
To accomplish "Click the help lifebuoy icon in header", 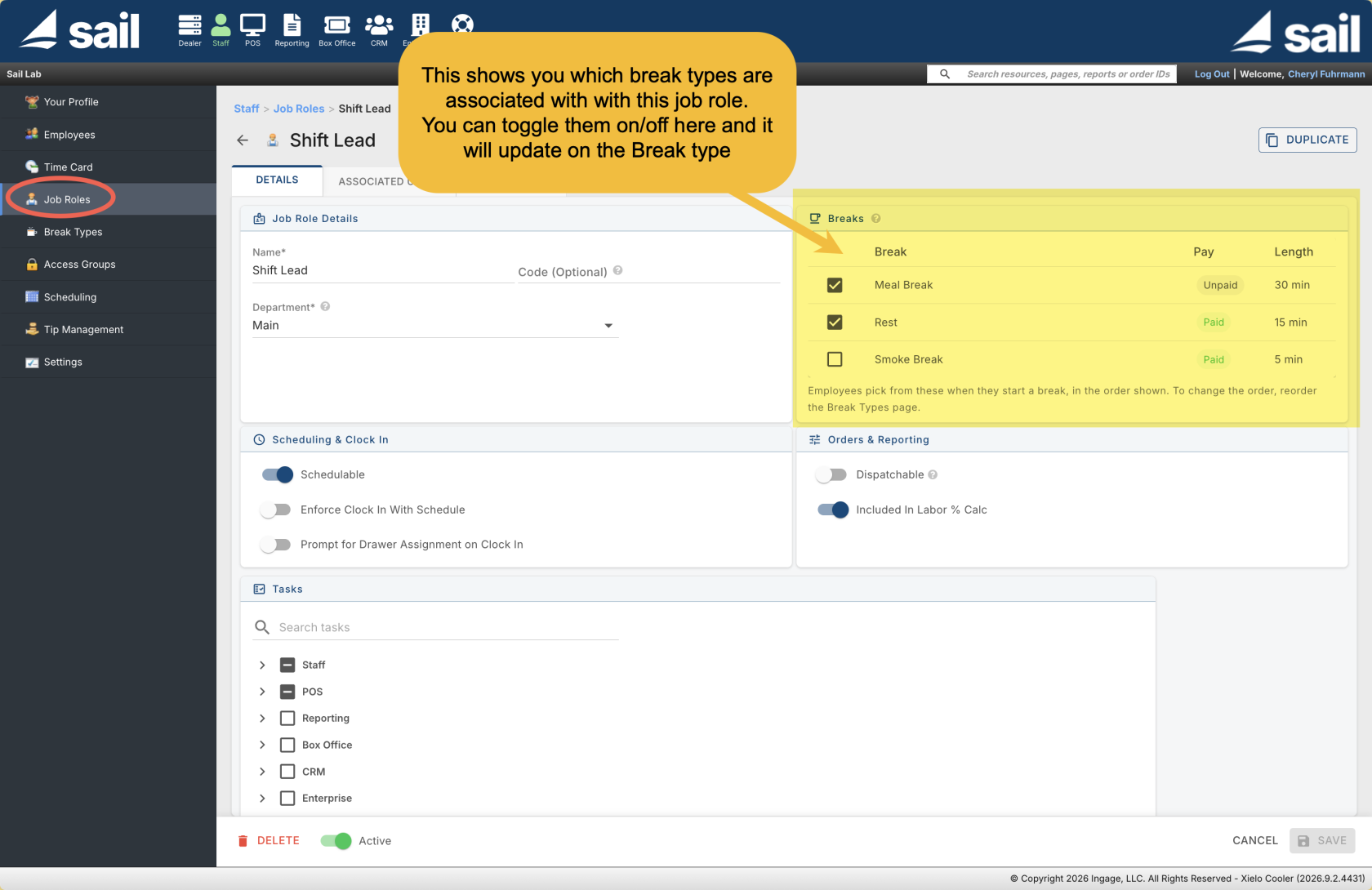I will [462, 24].
